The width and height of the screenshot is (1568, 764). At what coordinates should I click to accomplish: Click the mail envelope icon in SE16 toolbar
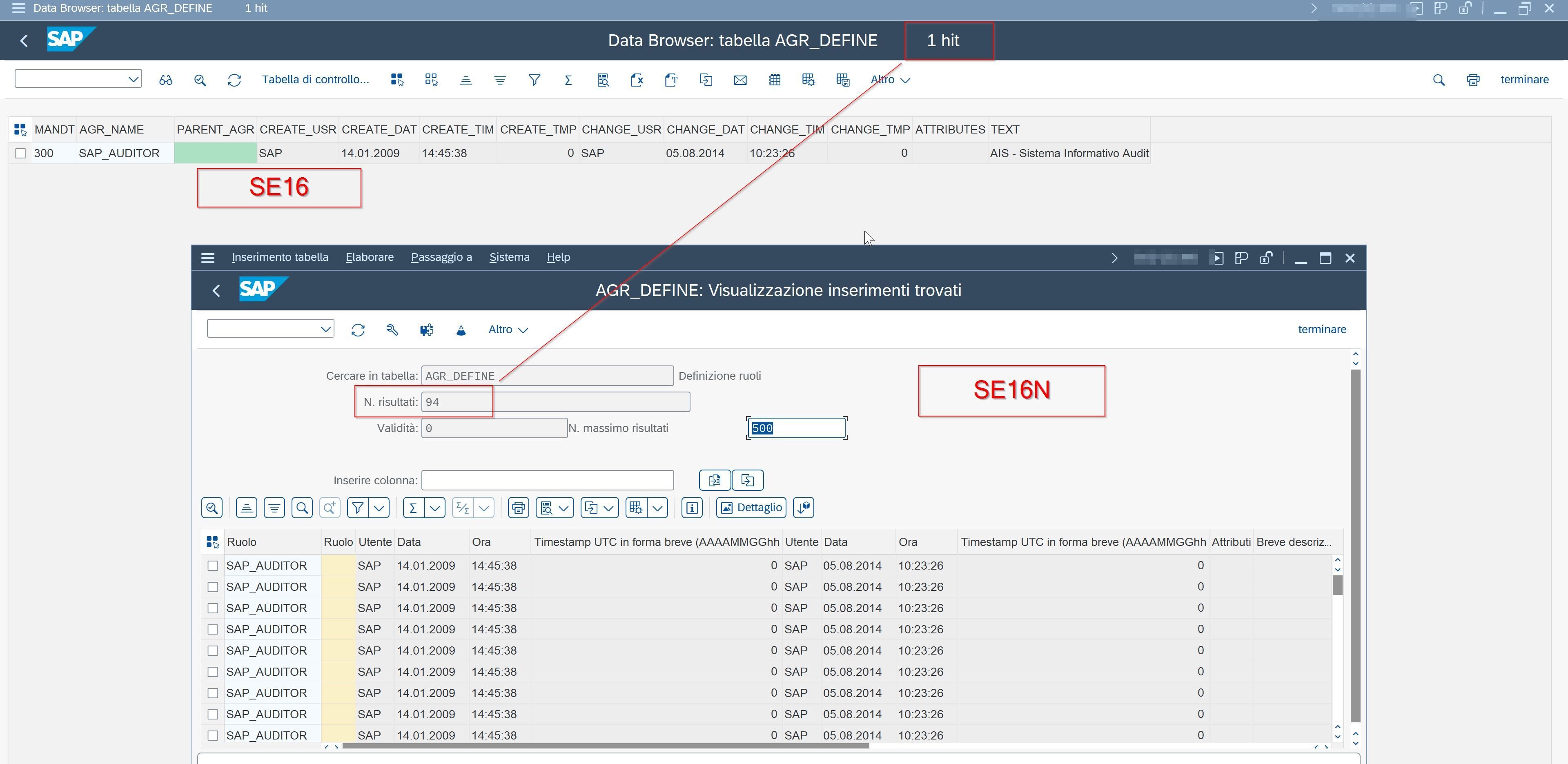tap(740, 80)
